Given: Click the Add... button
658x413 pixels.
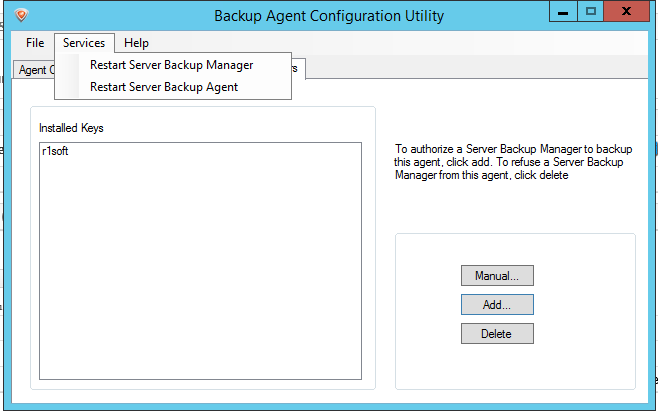Looking at the screenshot, I should pos(497,304).
